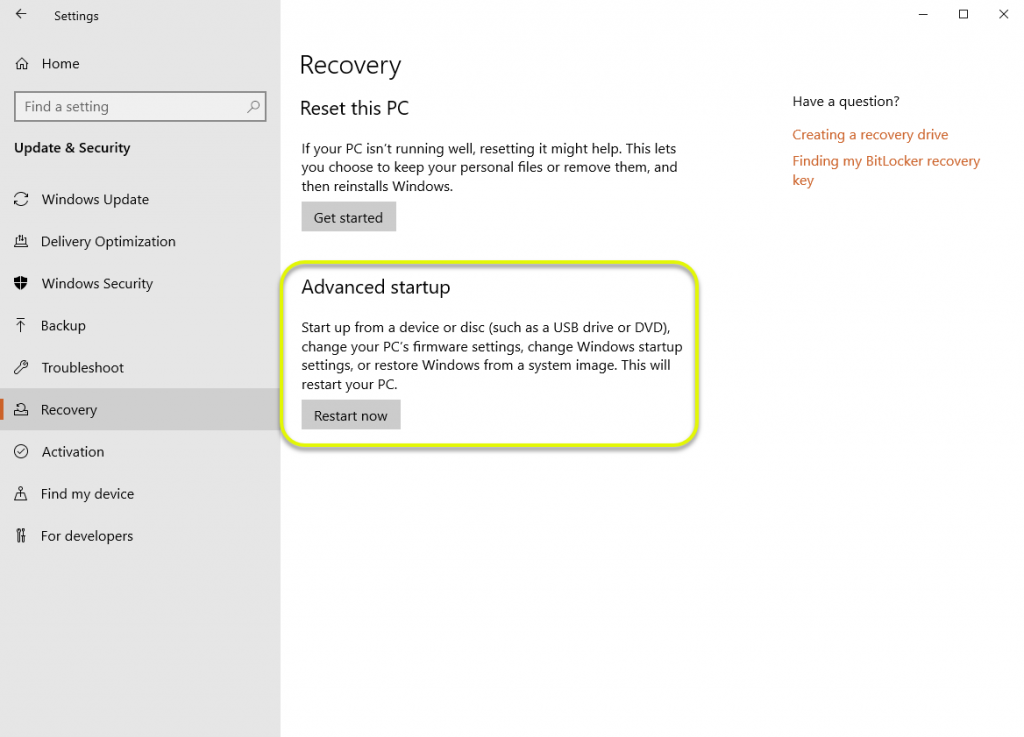
Task: Click the Find my device icon
Action: [x=21, y=494]
